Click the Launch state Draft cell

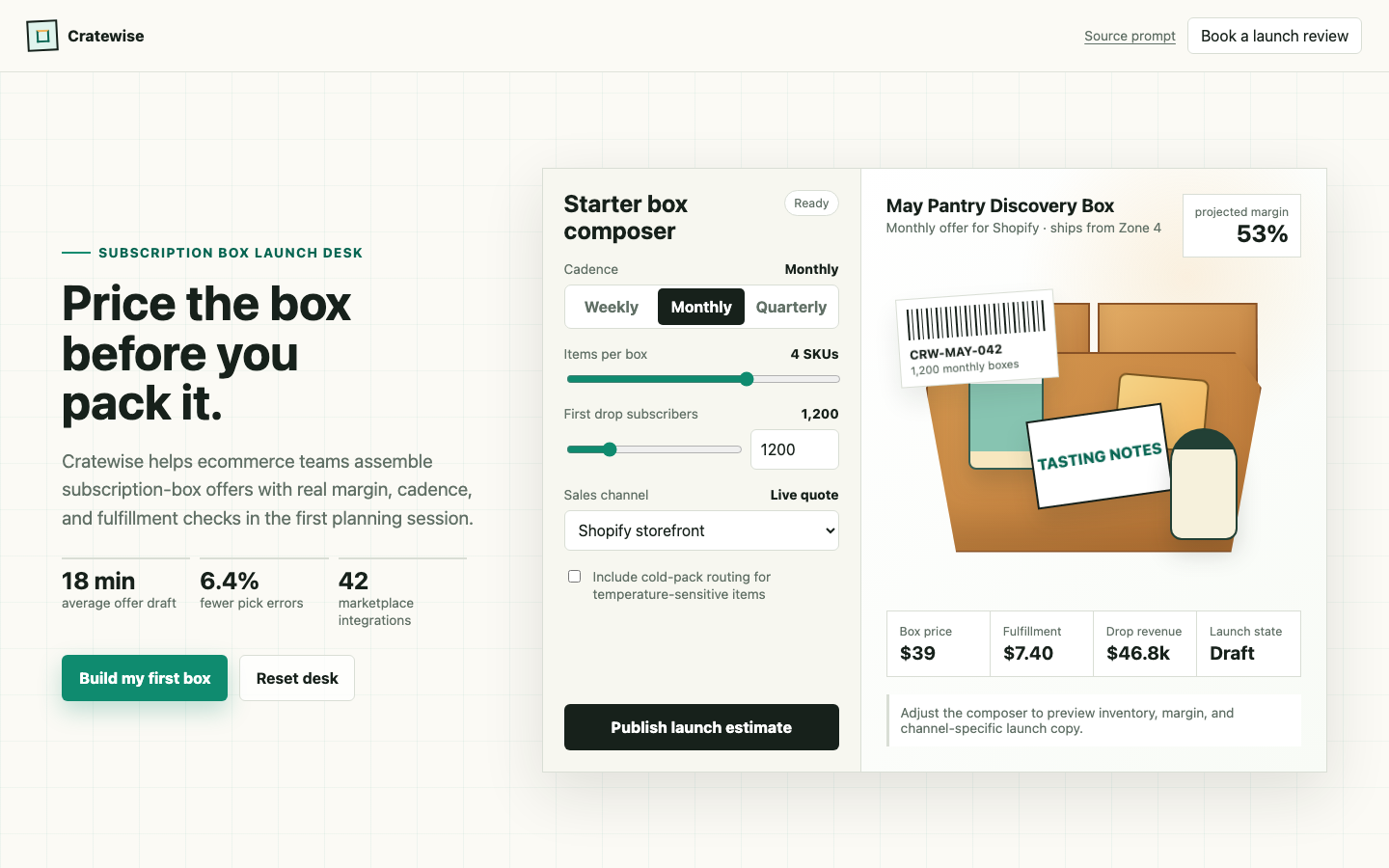[1248, 643]
